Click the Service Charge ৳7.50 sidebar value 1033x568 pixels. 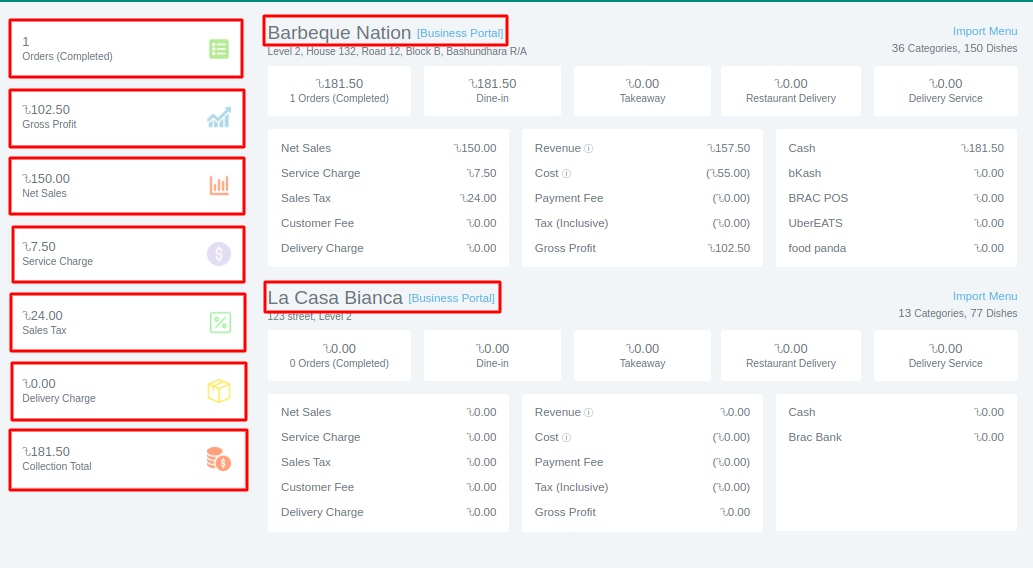(x=39, y=246)
